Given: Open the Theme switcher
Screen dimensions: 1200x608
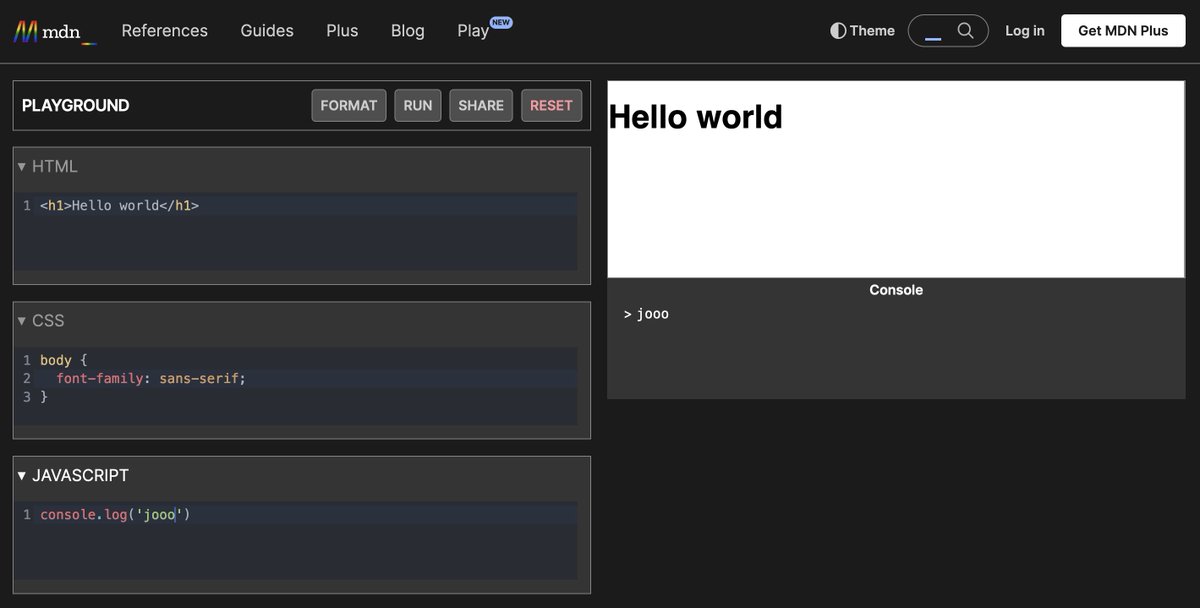Looking at the screenshot, I should coord(862,31).
